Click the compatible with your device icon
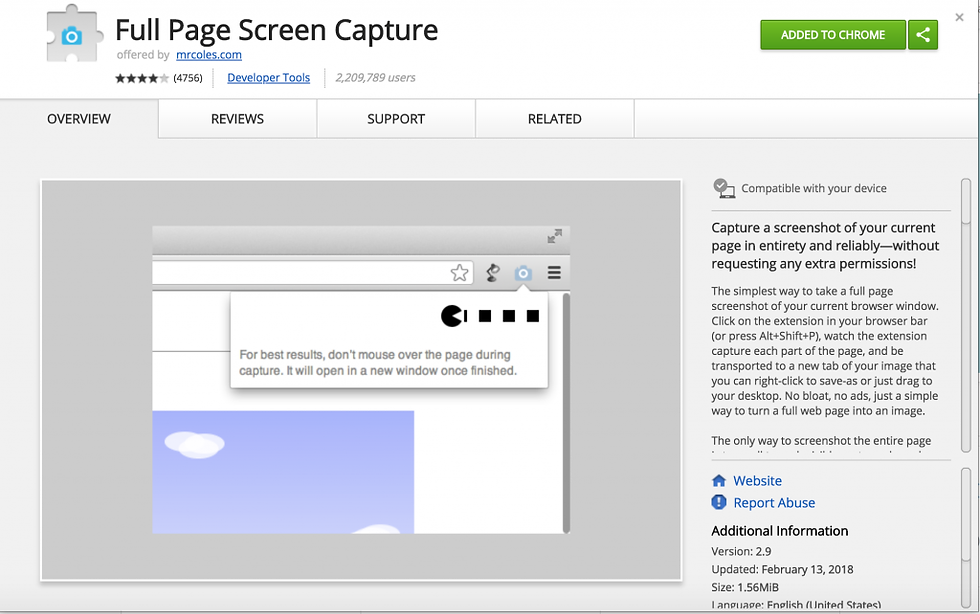 (724, 188)
